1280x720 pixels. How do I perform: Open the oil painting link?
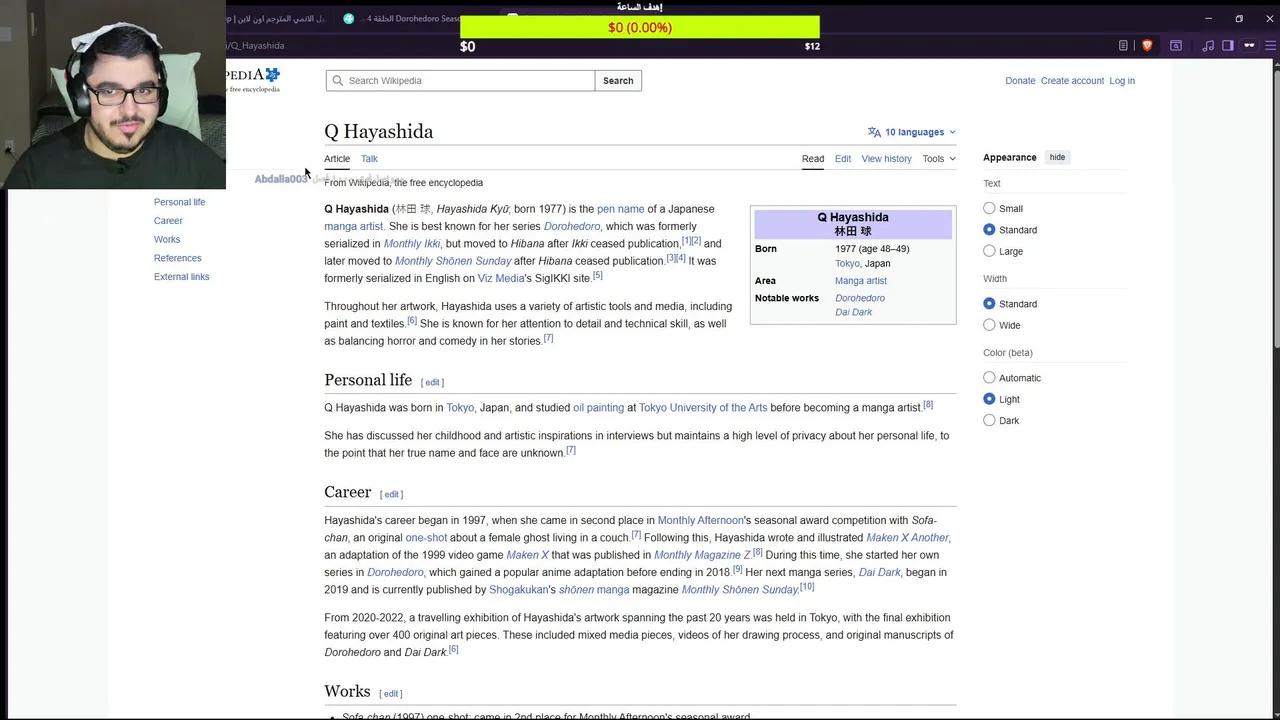[598, 408]
